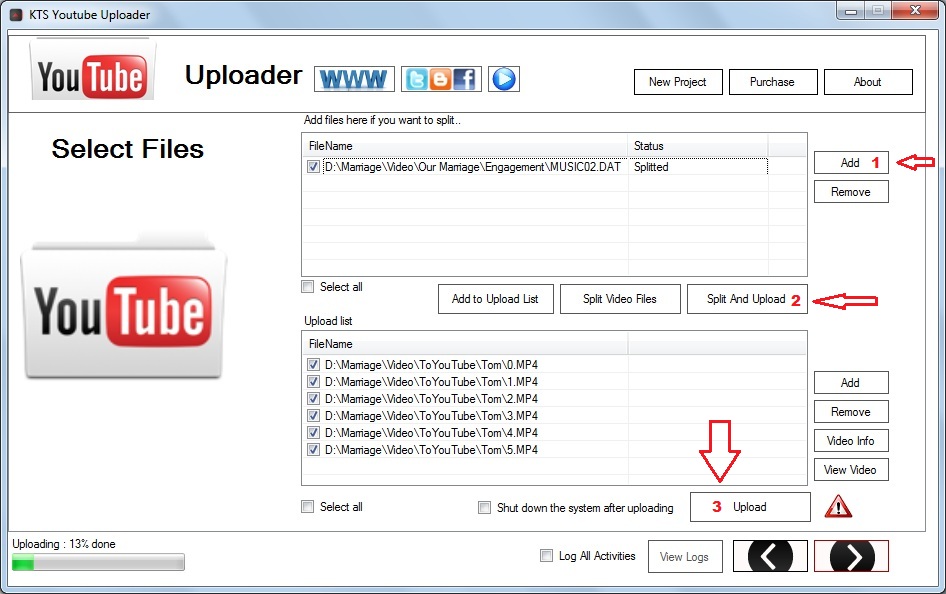Select D:\Marriage\Video\ToYouTube\Tom\3.MP4 row

431,415
